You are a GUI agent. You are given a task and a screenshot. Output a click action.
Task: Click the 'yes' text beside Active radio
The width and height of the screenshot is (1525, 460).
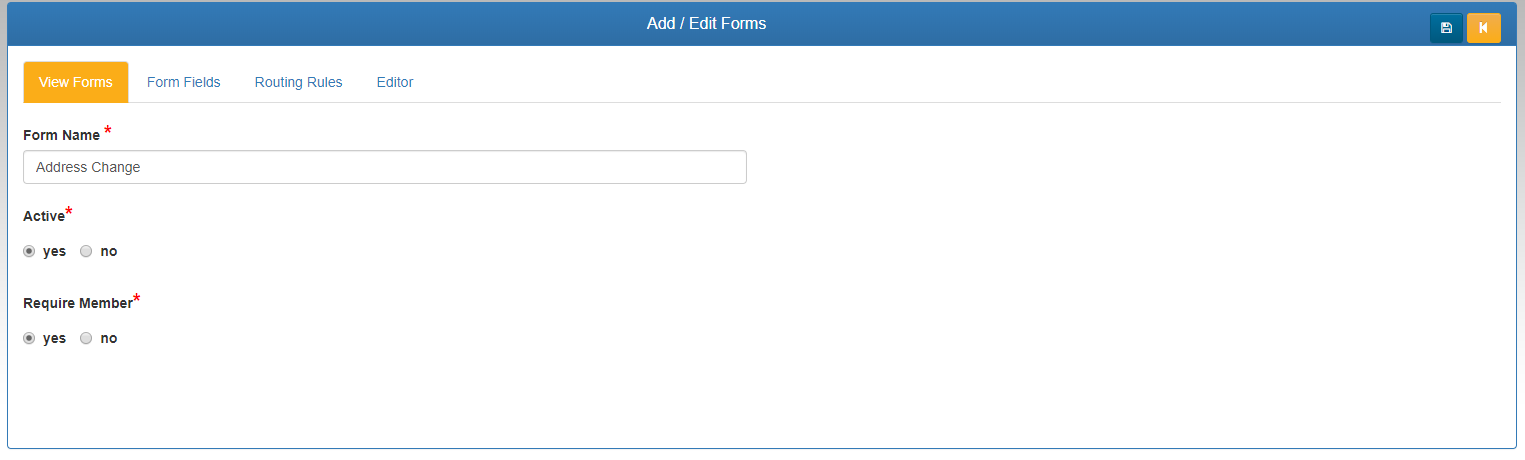click(x=54, y=252)
